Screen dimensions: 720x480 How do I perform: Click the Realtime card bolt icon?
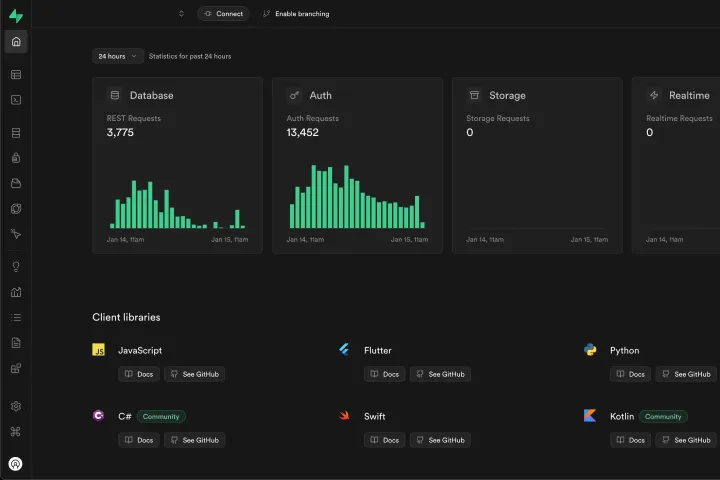click(654, 95)
